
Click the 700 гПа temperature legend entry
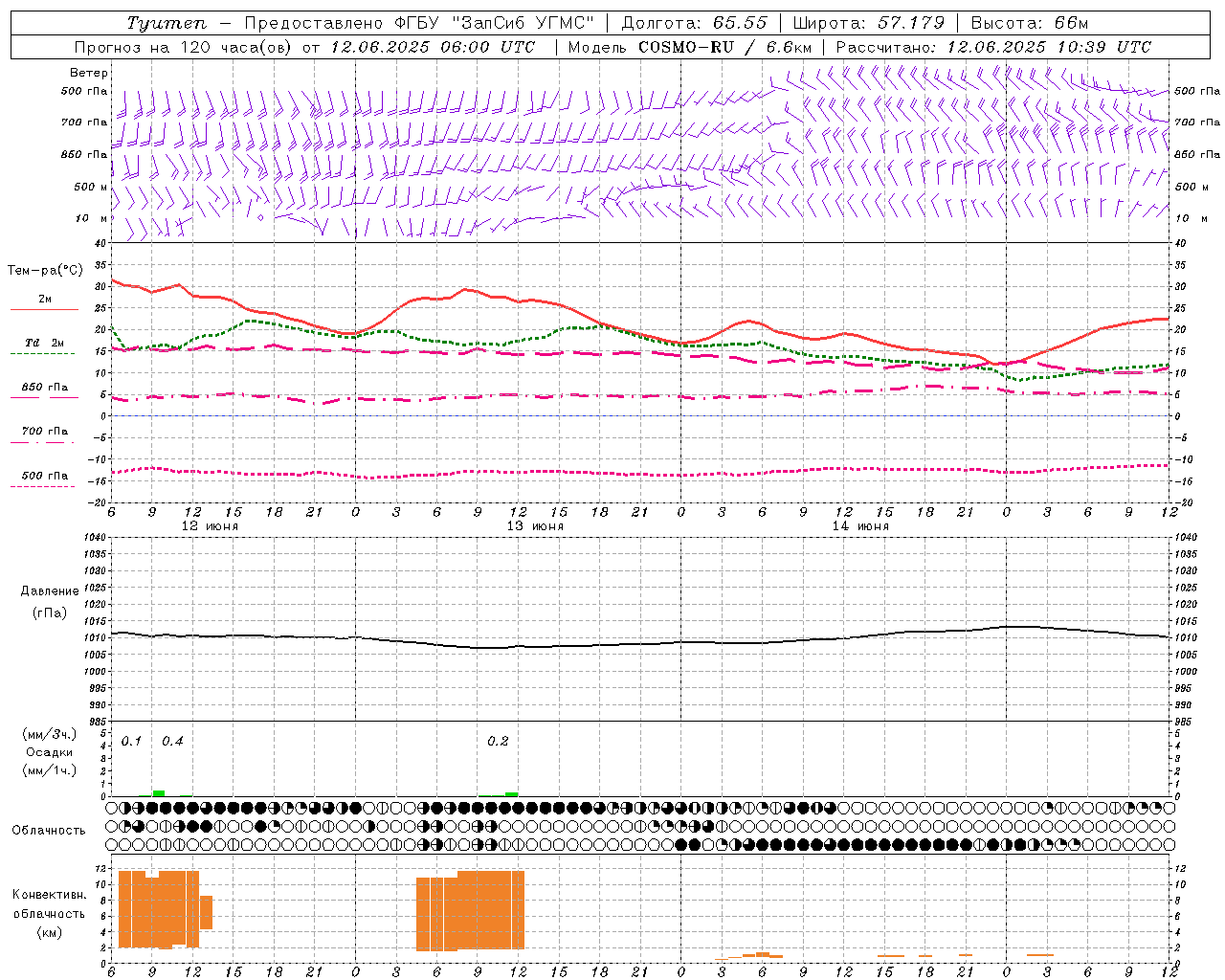[x=44, y=434]
